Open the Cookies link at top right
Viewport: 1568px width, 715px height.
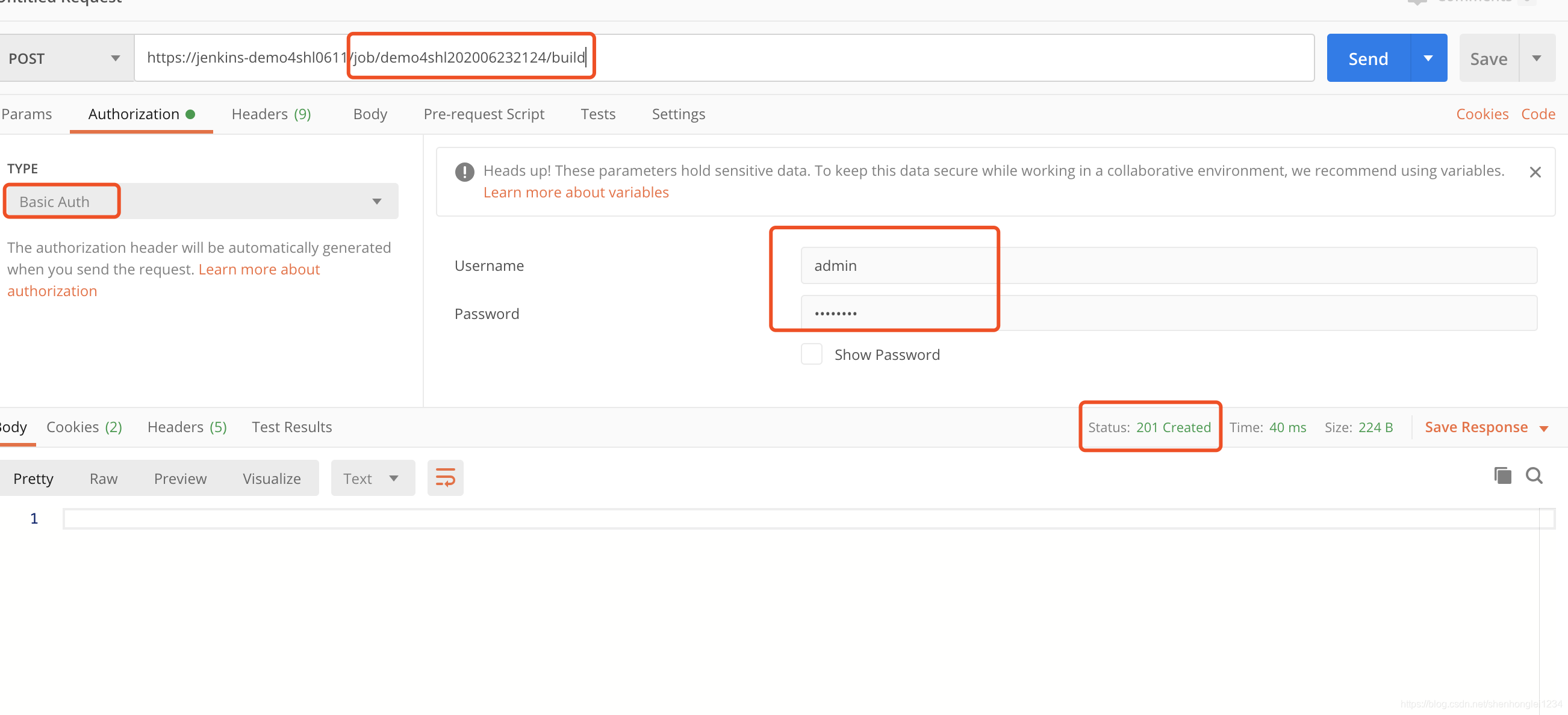1481,114
